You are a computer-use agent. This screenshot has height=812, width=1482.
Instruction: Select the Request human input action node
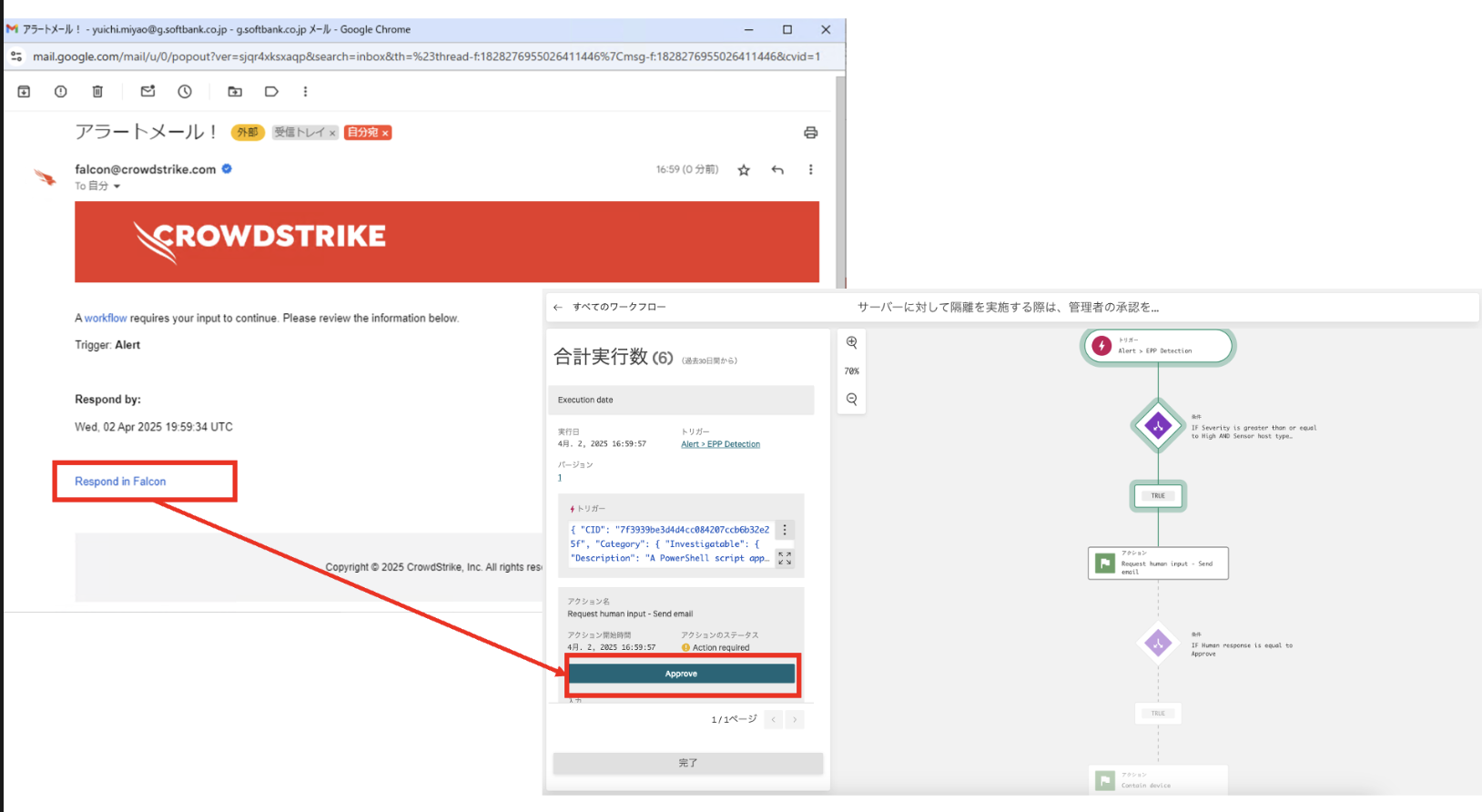(1158, 563)
